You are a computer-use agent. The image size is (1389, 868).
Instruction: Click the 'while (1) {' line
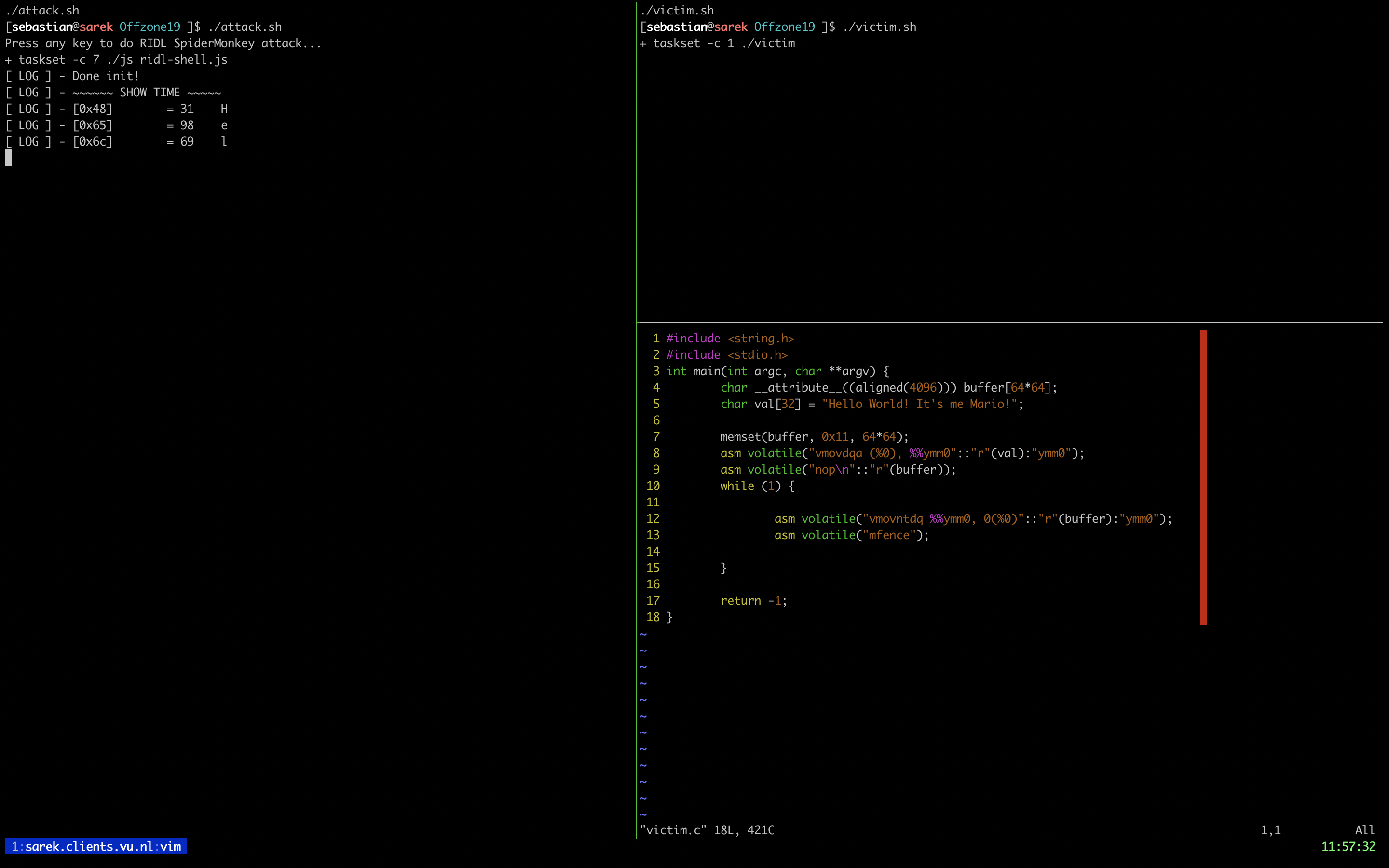[x=758, y=486]
